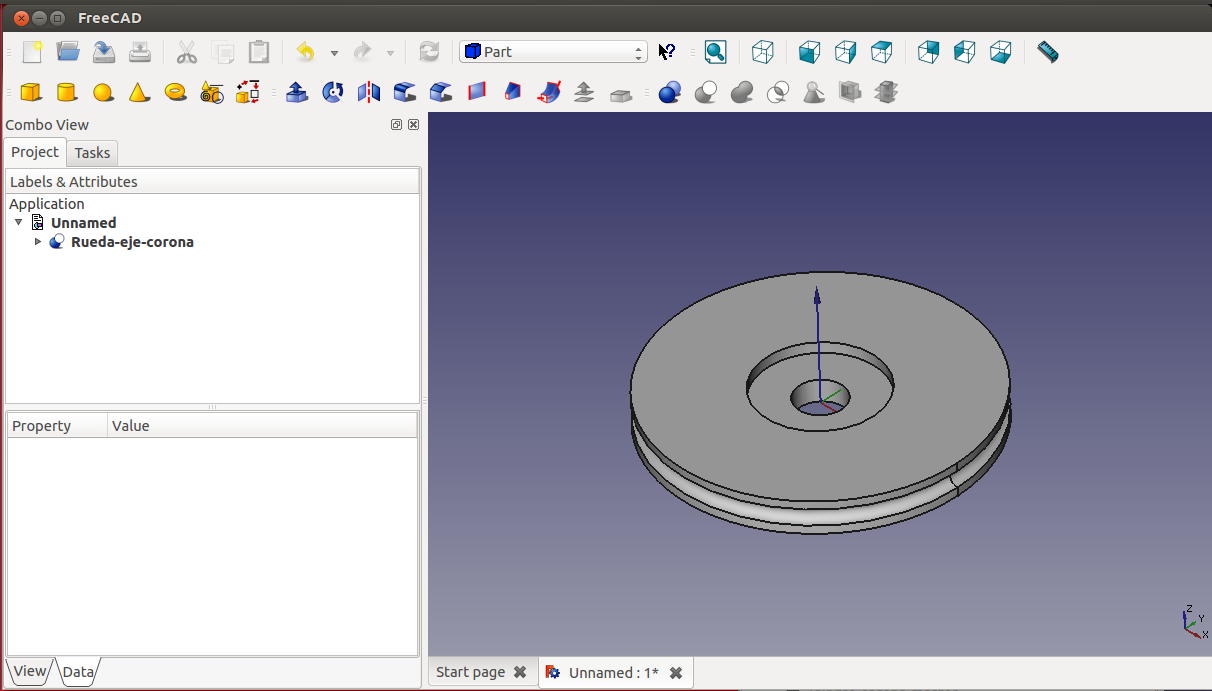Create a box primitive solid
The image size is (1212, 691).
click(31, 93)
